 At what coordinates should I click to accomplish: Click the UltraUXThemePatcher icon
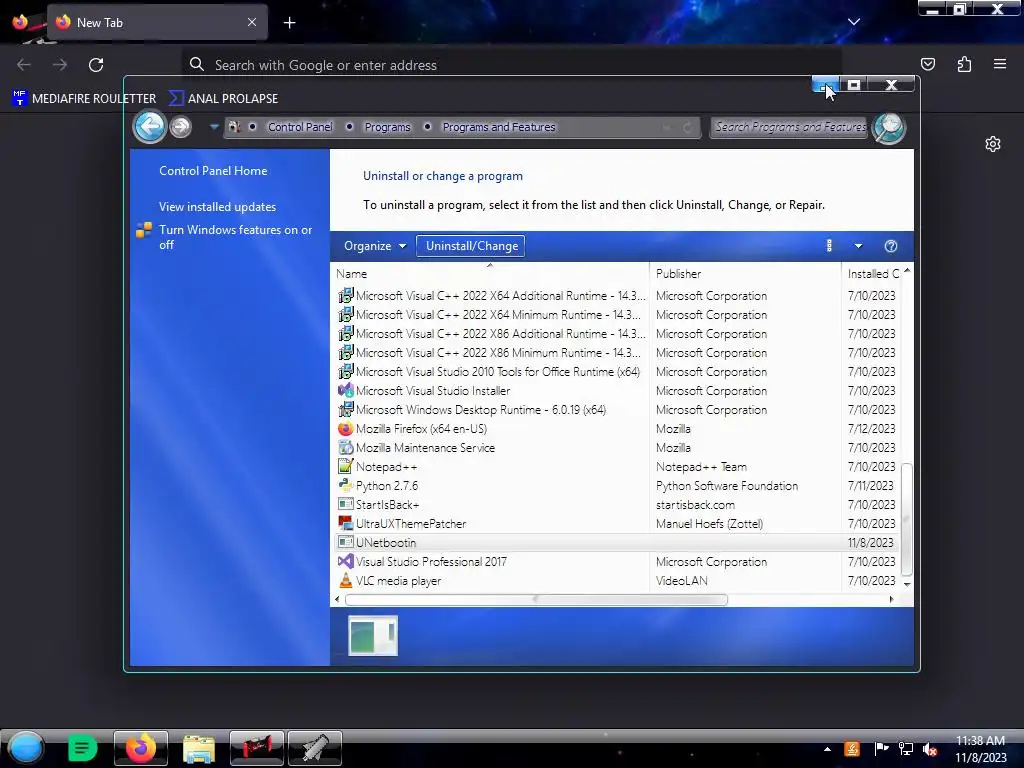pos(345,523)
